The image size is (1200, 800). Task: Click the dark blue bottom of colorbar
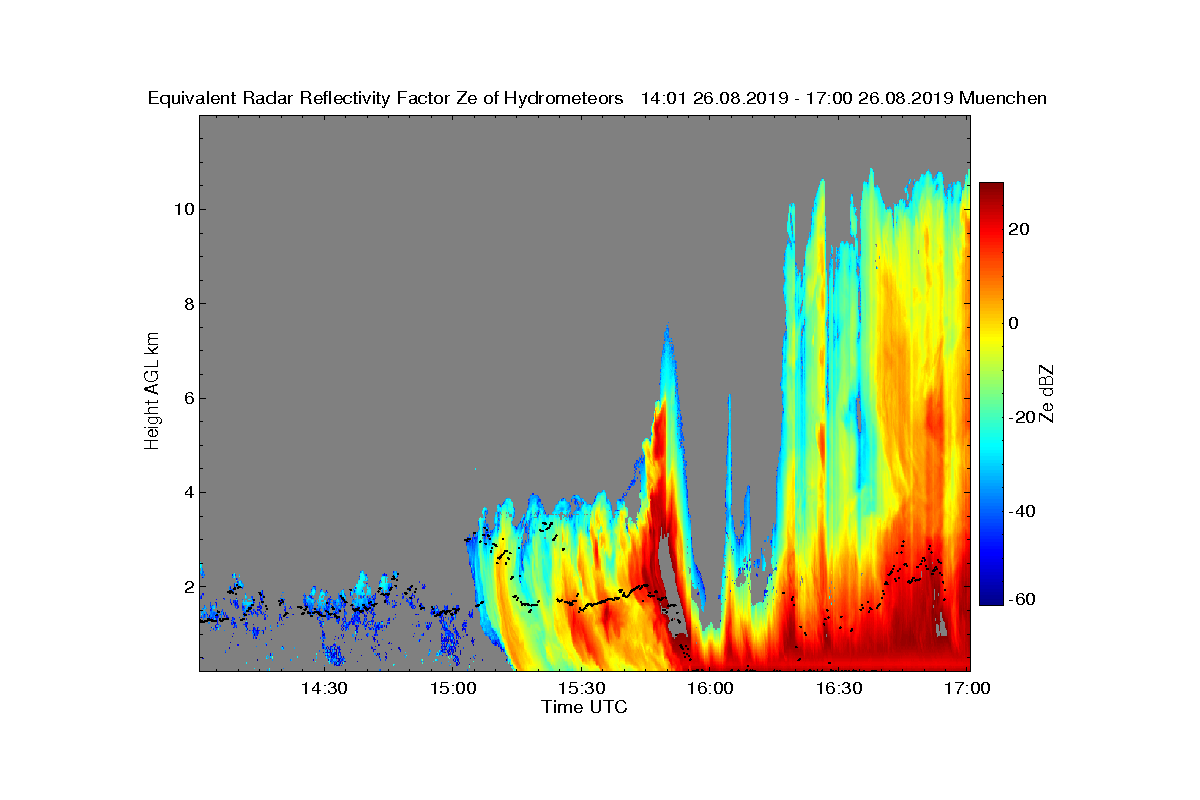991,598
